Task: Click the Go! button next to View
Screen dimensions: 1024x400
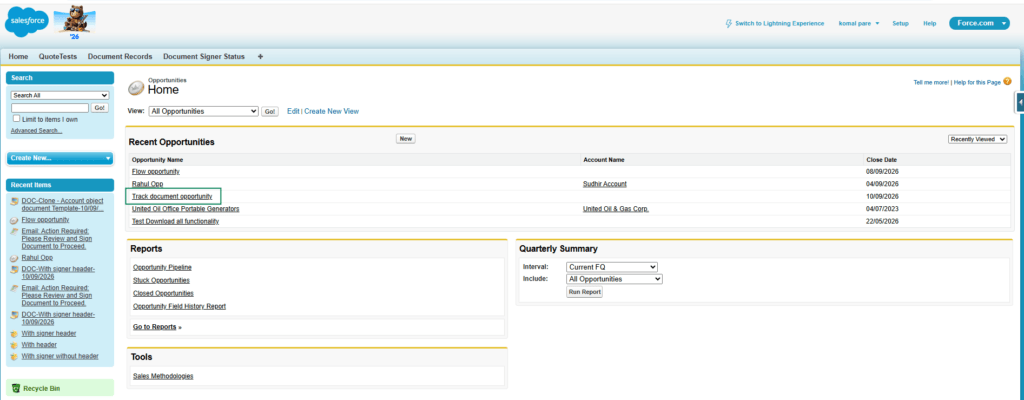Action: tap(270, 112)
